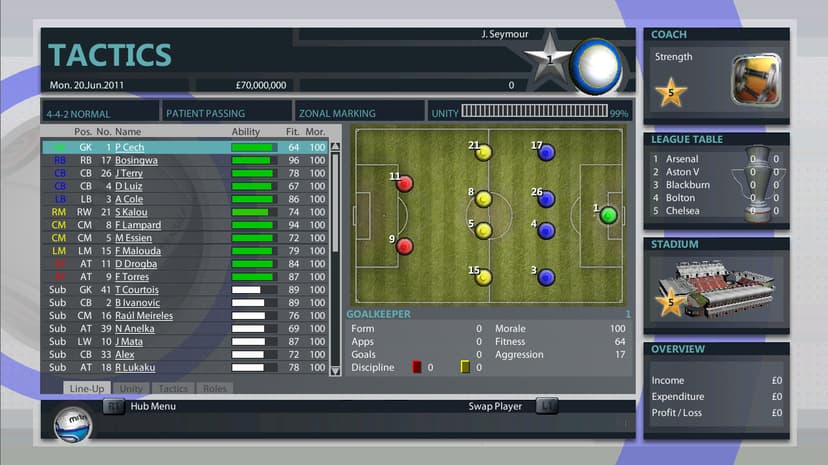828x465 pixels.
Task: Select substitute T Courtois
Action: [137, 289]
